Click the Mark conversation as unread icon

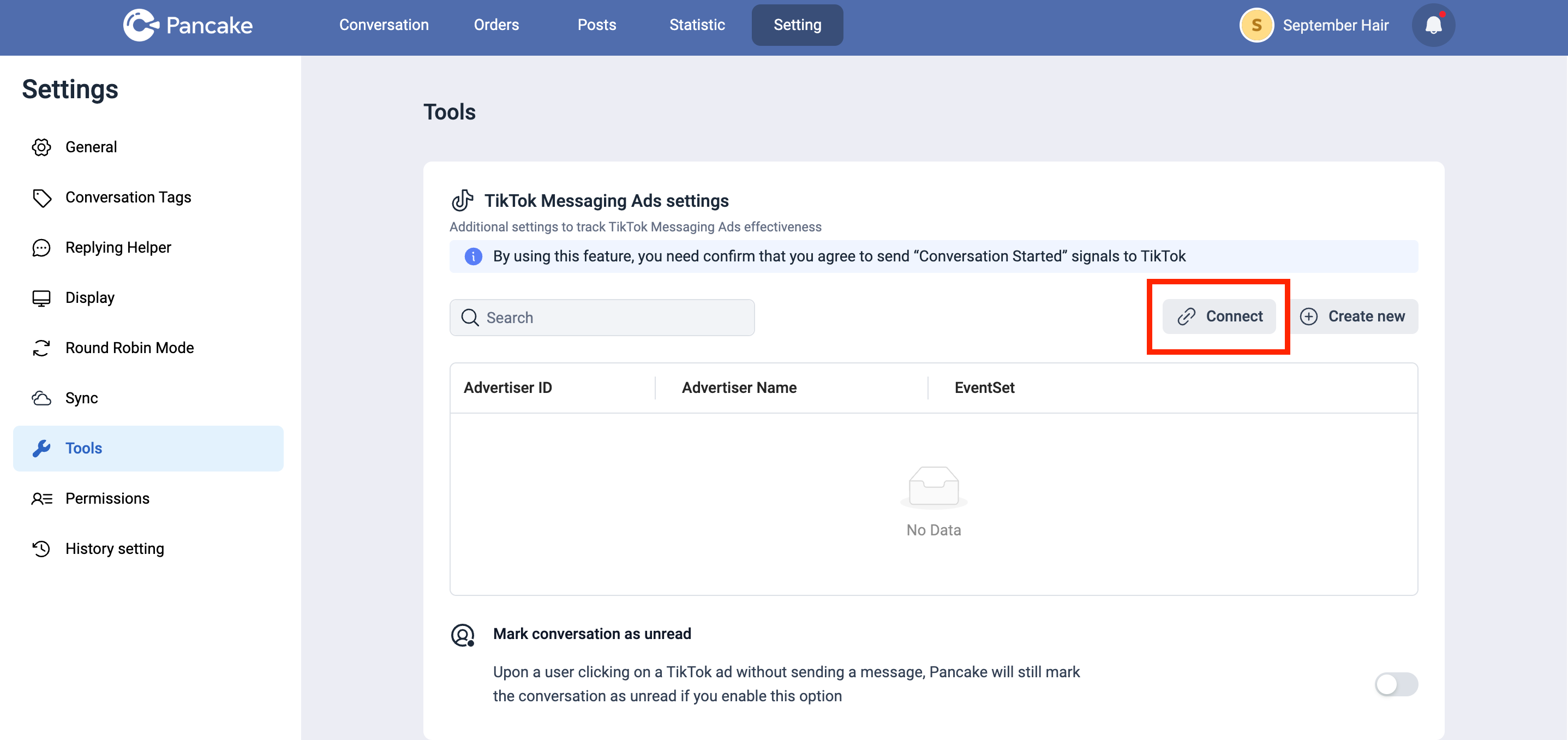click(463, 635)
